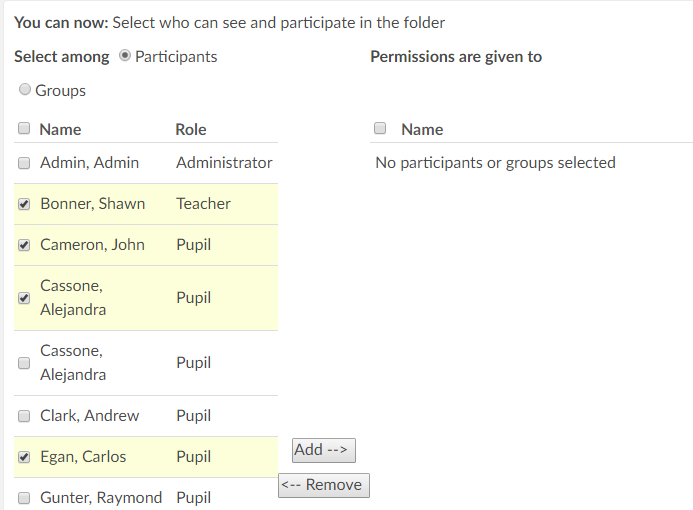The image size is (693, 510).
Task: Click the 'No participants or groups selected' message
Action: (x=495, y=162)
